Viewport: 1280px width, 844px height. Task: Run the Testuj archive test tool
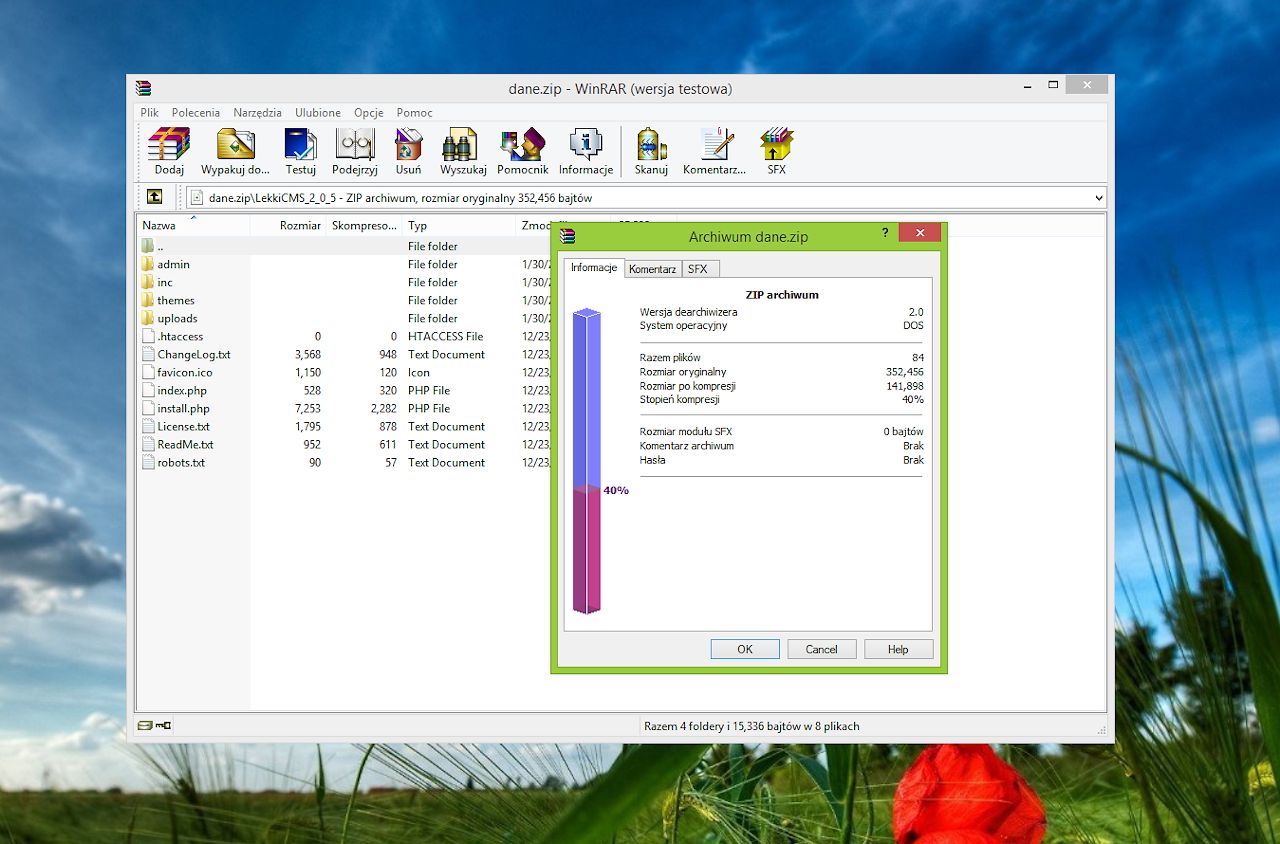point(300,145)
